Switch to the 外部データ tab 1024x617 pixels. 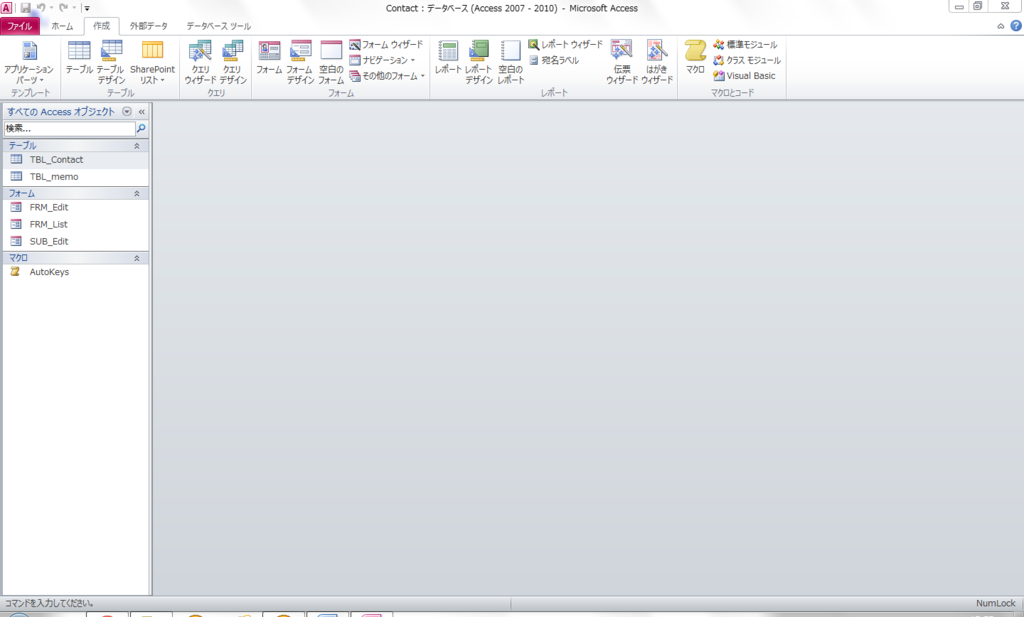tap(148, 26)
